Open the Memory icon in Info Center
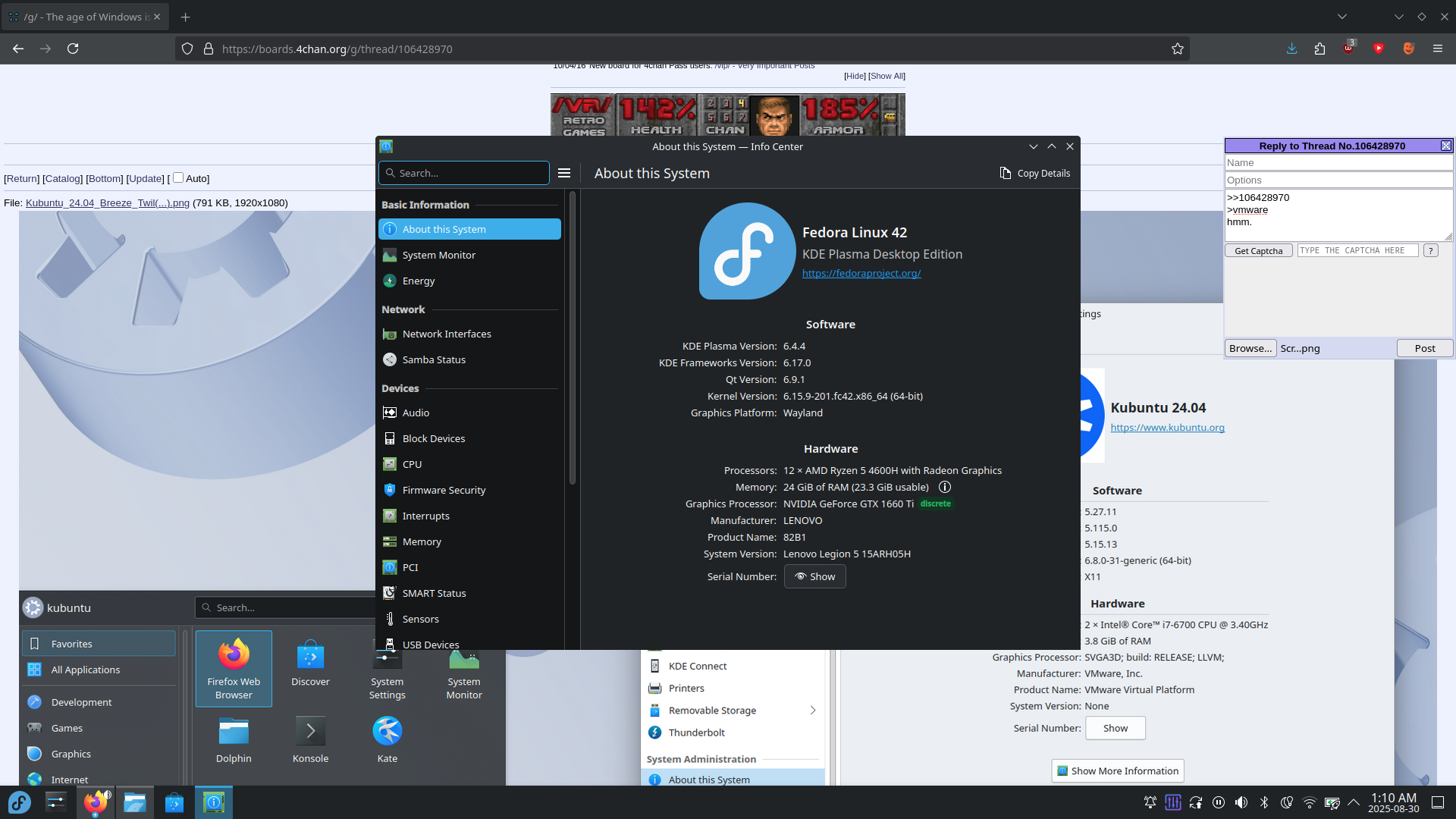 pos(389,541)
